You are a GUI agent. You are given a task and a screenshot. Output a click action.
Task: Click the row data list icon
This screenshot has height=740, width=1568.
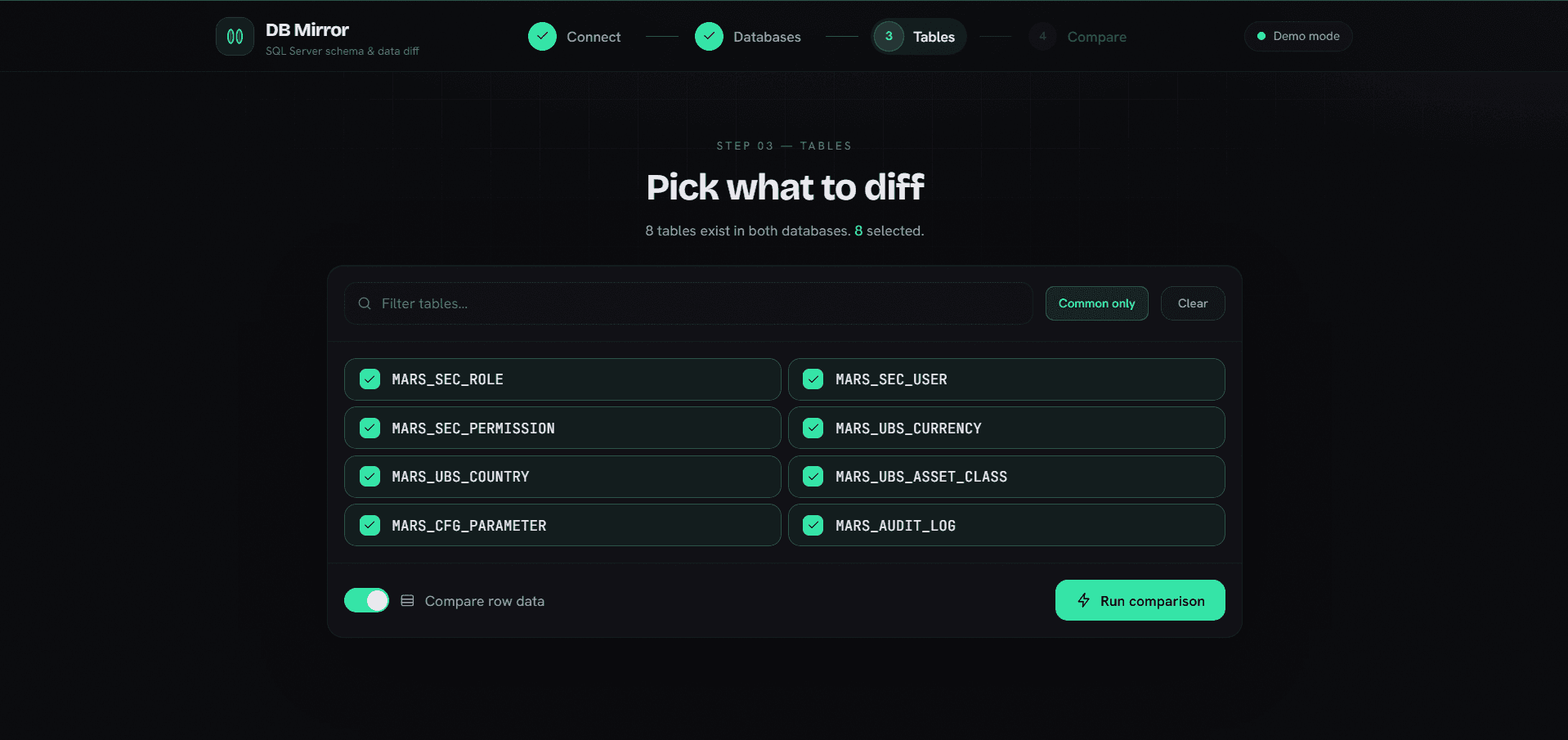407,601
